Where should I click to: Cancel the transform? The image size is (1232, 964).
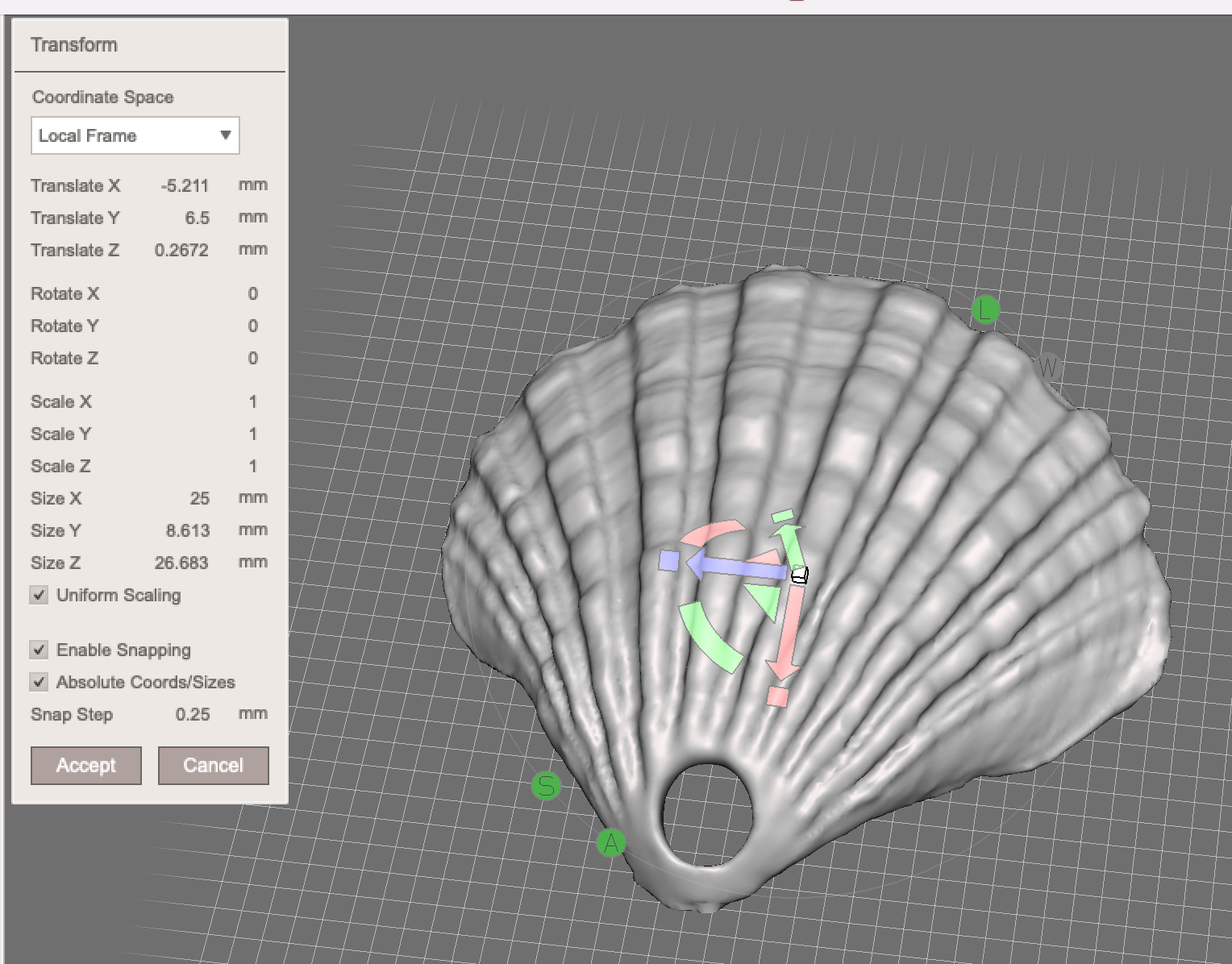coord(214,765)
